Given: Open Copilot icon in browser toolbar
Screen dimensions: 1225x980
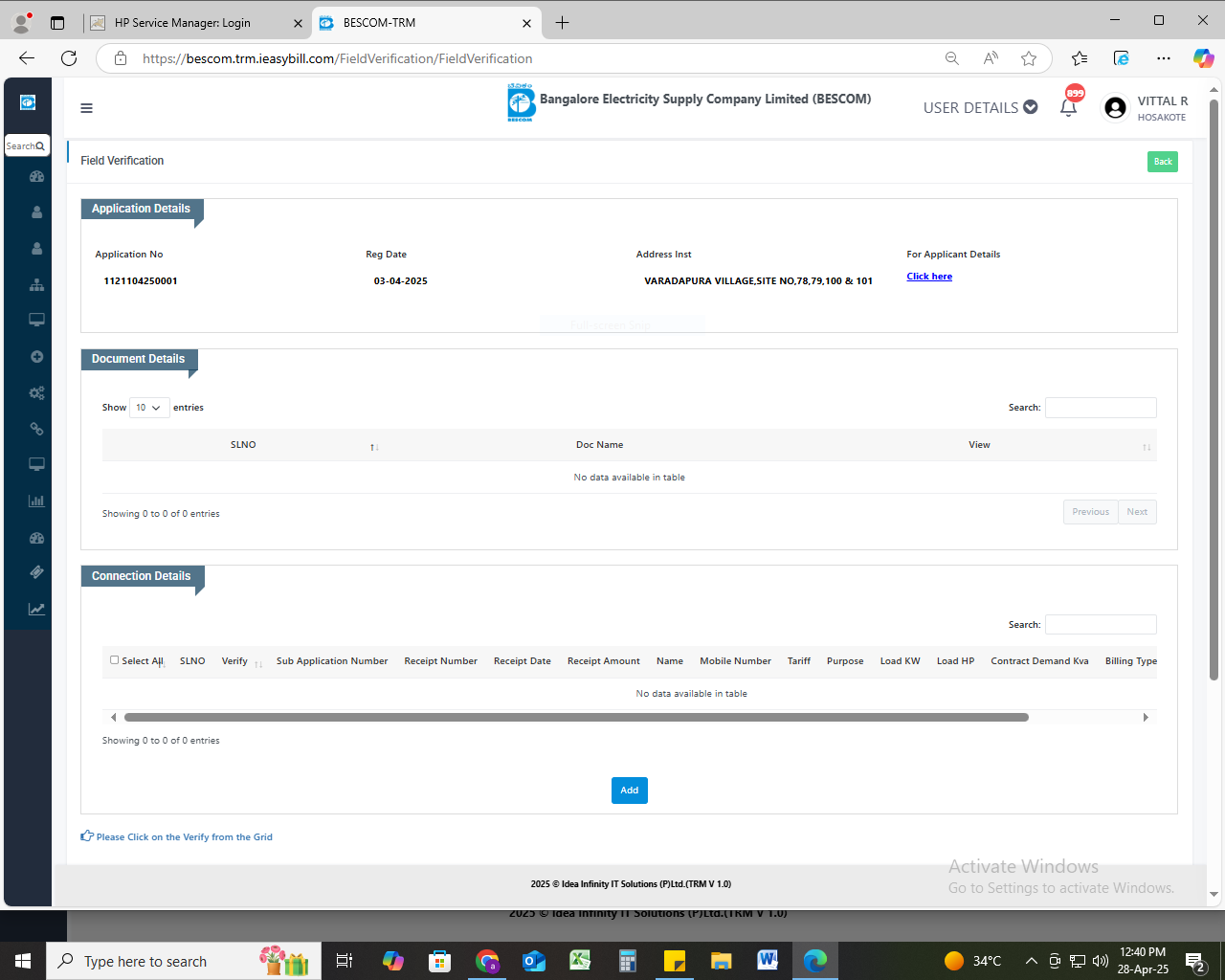Looking at the screenshot, I should tap(1203, 58).
